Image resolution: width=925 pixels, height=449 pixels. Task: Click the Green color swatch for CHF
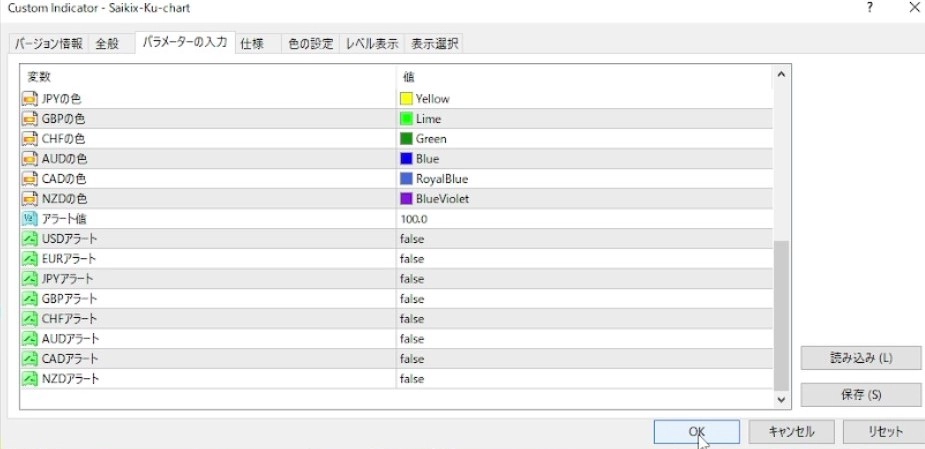tap(406, 139)
